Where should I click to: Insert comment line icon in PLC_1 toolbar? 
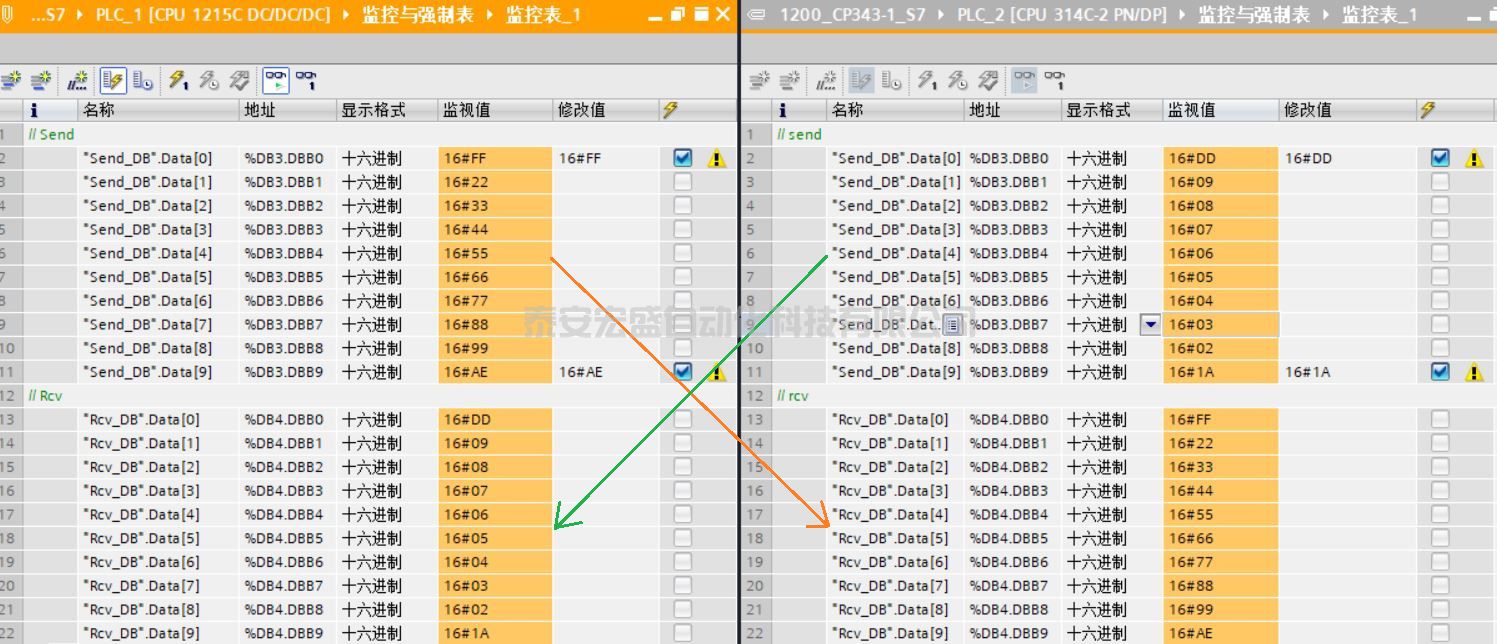click(x=77, y=81)
